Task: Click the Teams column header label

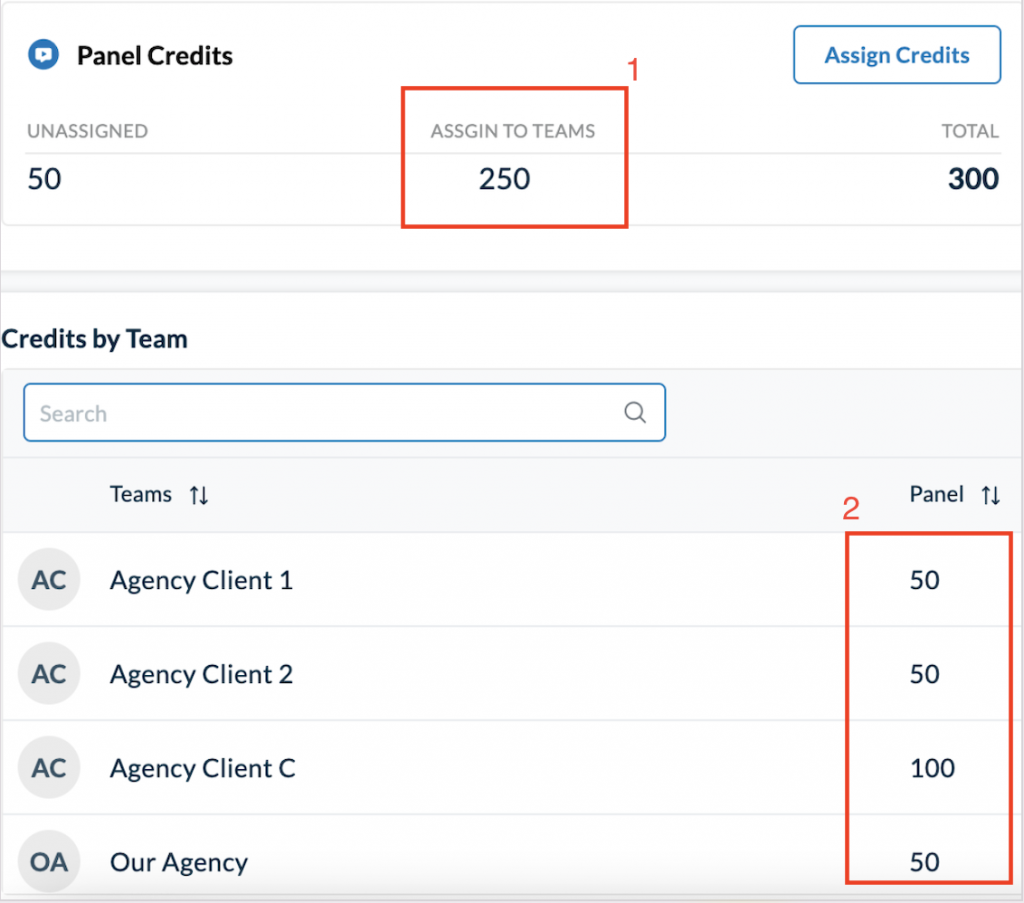Action: tap(141, 494)
